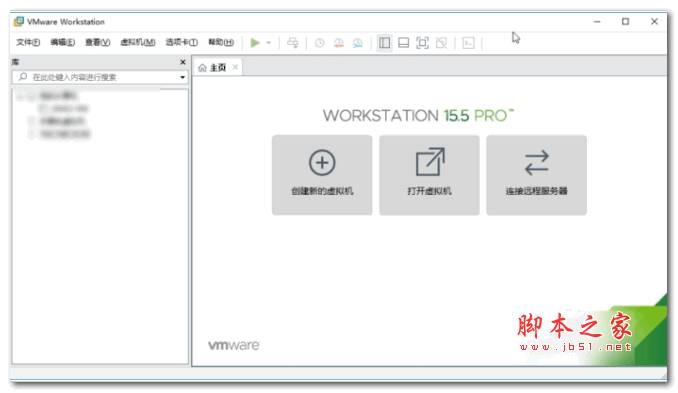Click the magnifier icon in library search
The height and width of the screenshot is (393, 678).
[22, 77]
